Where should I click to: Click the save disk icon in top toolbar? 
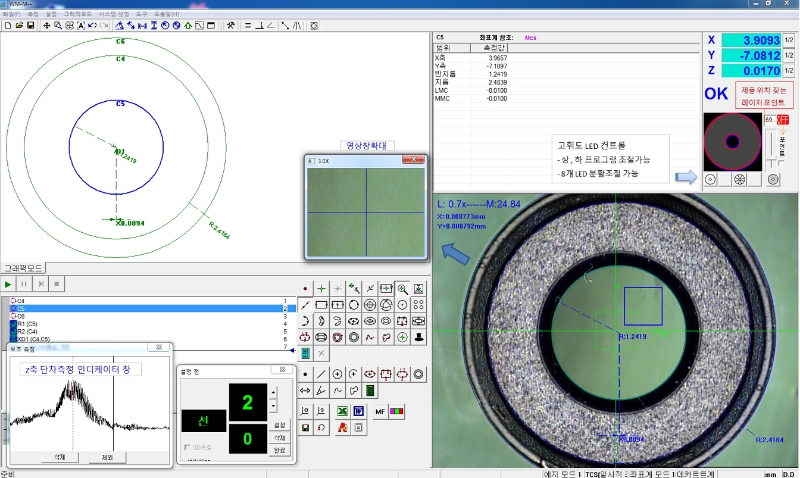31,25
